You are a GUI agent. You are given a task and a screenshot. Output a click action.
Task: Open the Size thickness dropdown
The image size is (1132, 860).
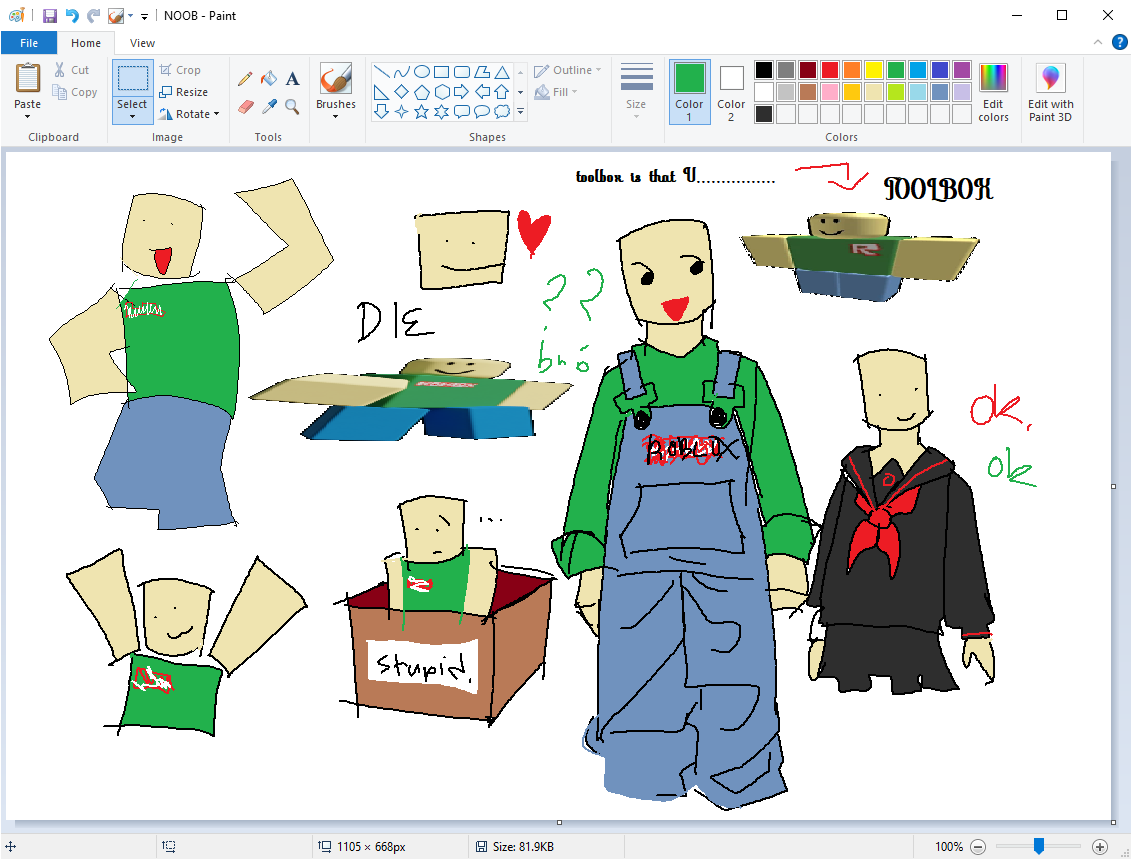tap(636, 92)
